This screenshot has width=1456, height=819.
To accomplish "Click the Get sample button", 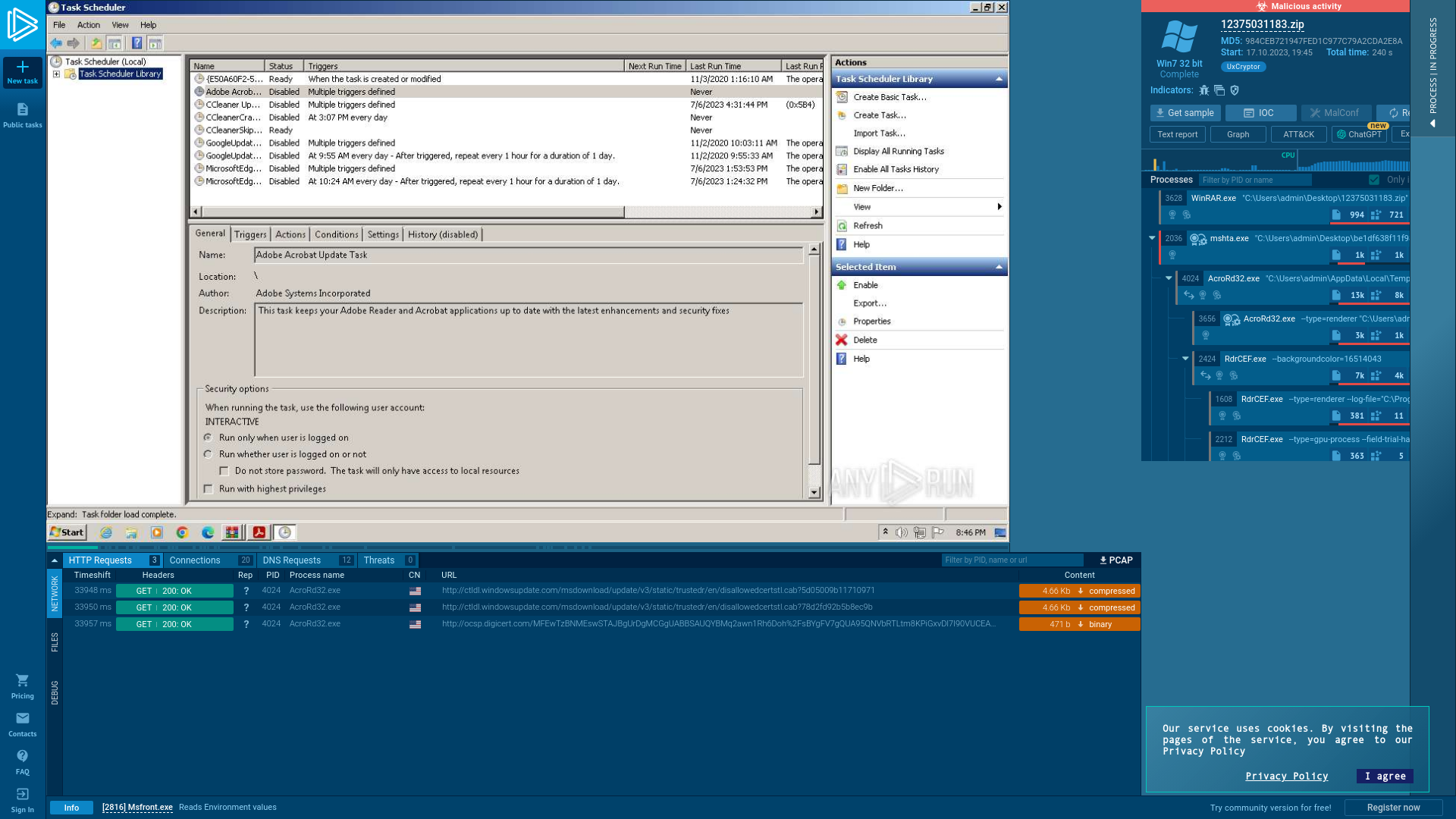I will click(x=1185, y=113).
